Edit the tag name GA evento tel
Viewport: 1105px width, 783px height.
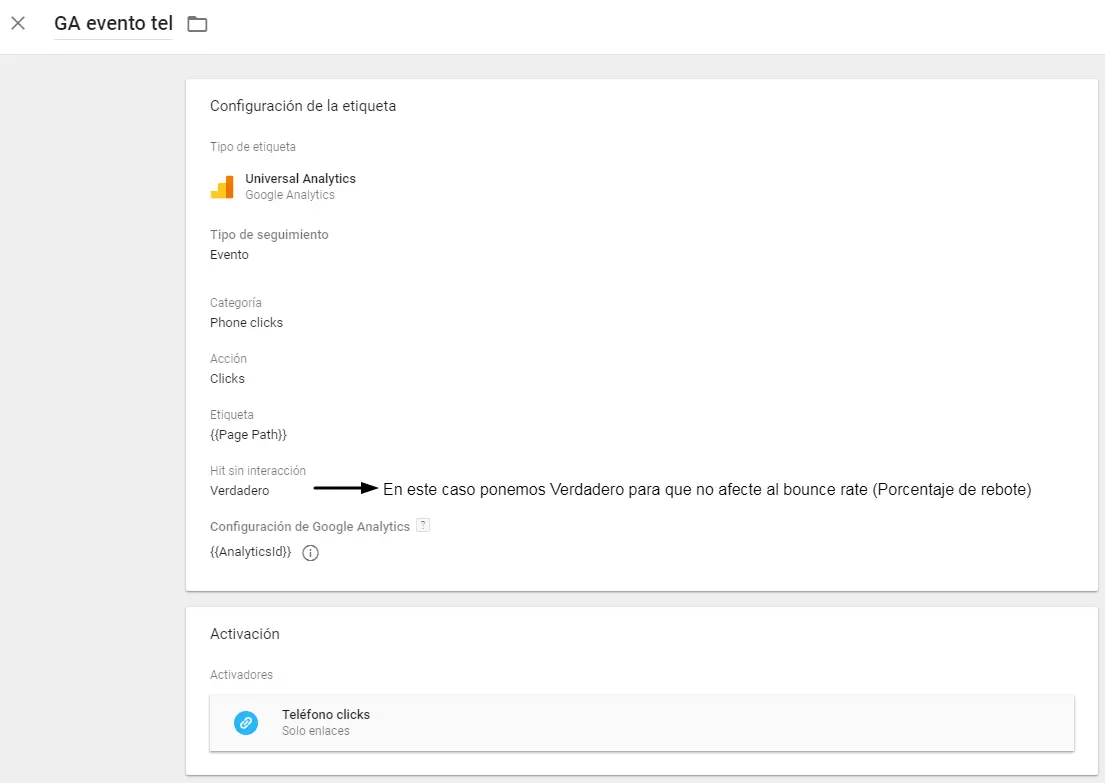coord(113,23)
